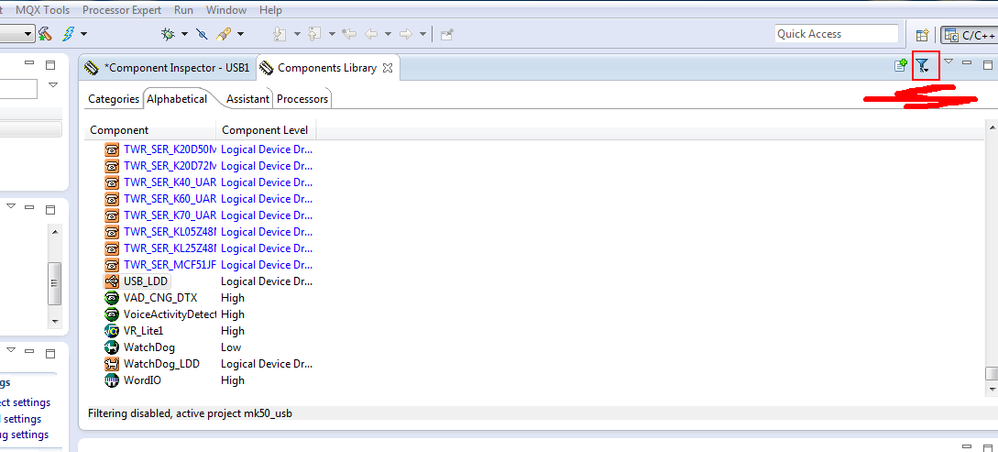Click the Next Annotation icon
The height and width of the screenshot is (452, 998).
280,34
